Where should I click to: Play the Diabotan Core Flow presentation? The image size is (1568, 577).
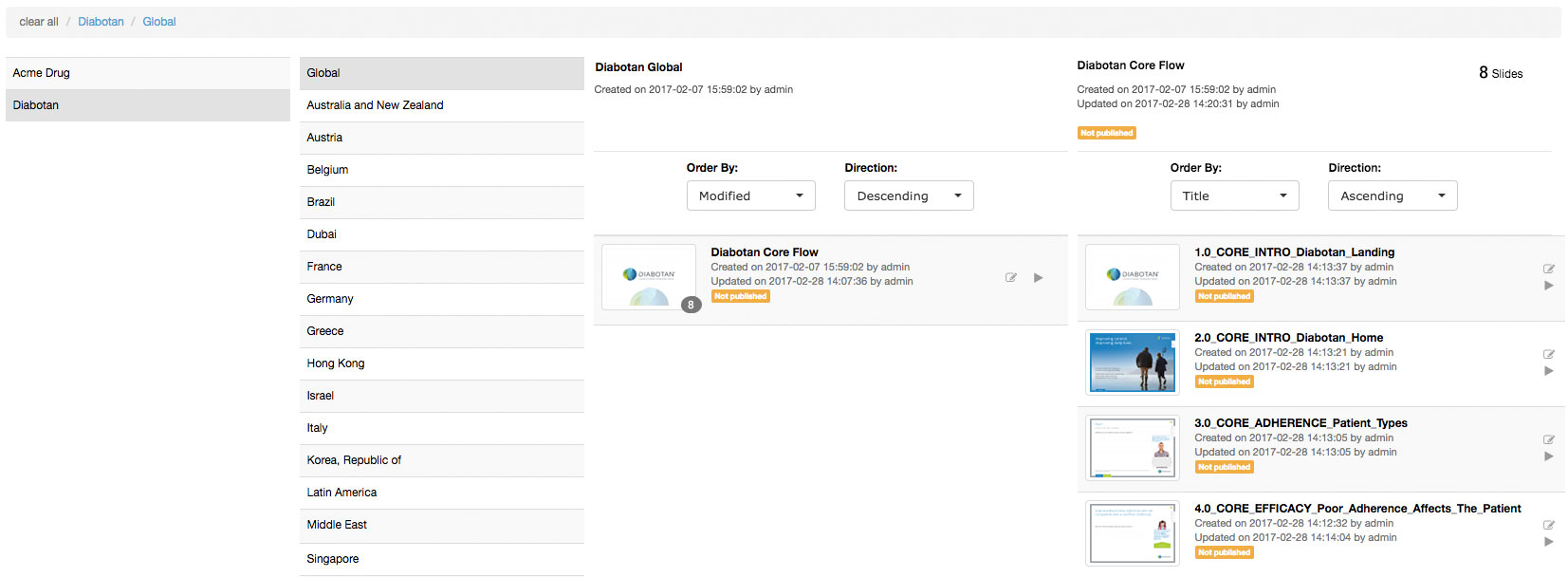click(1039, 278)
